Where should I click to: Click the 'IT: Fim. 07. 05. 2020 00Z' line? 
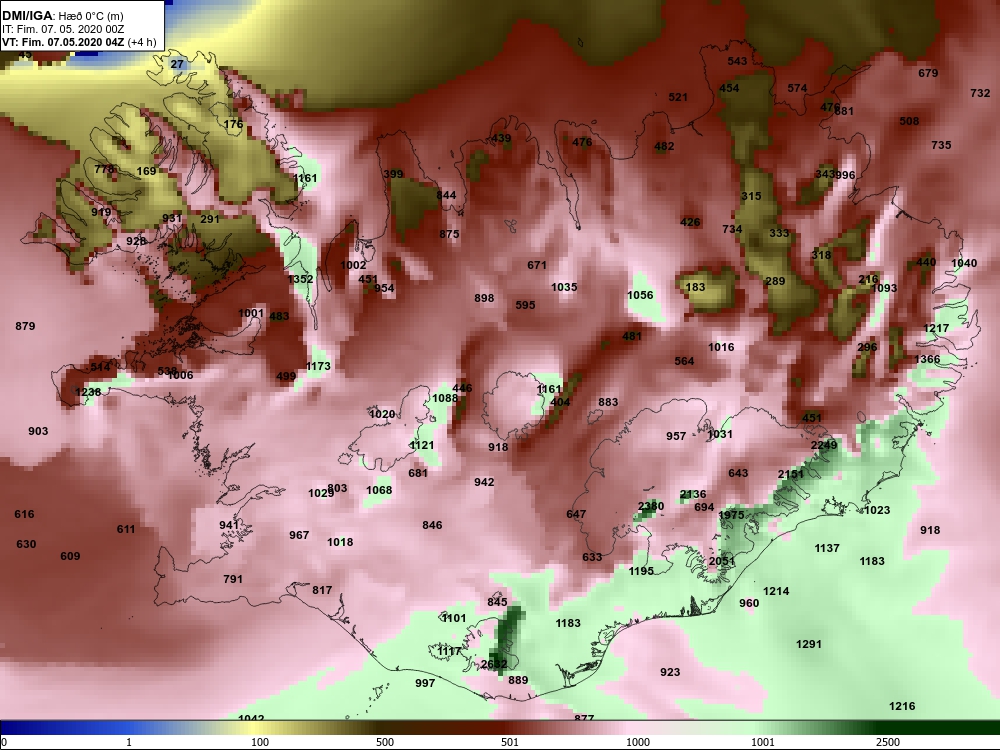[x=62, y=29]
